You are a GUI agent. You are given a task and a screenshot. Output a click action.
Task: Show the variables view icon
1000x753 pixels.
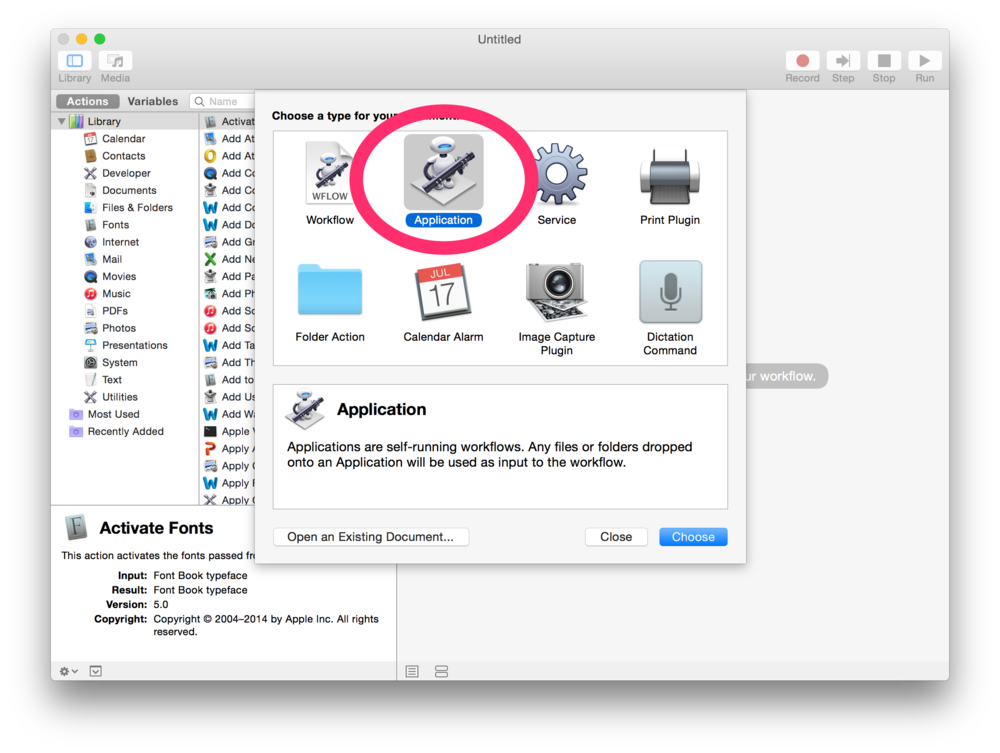click(441, 671)
